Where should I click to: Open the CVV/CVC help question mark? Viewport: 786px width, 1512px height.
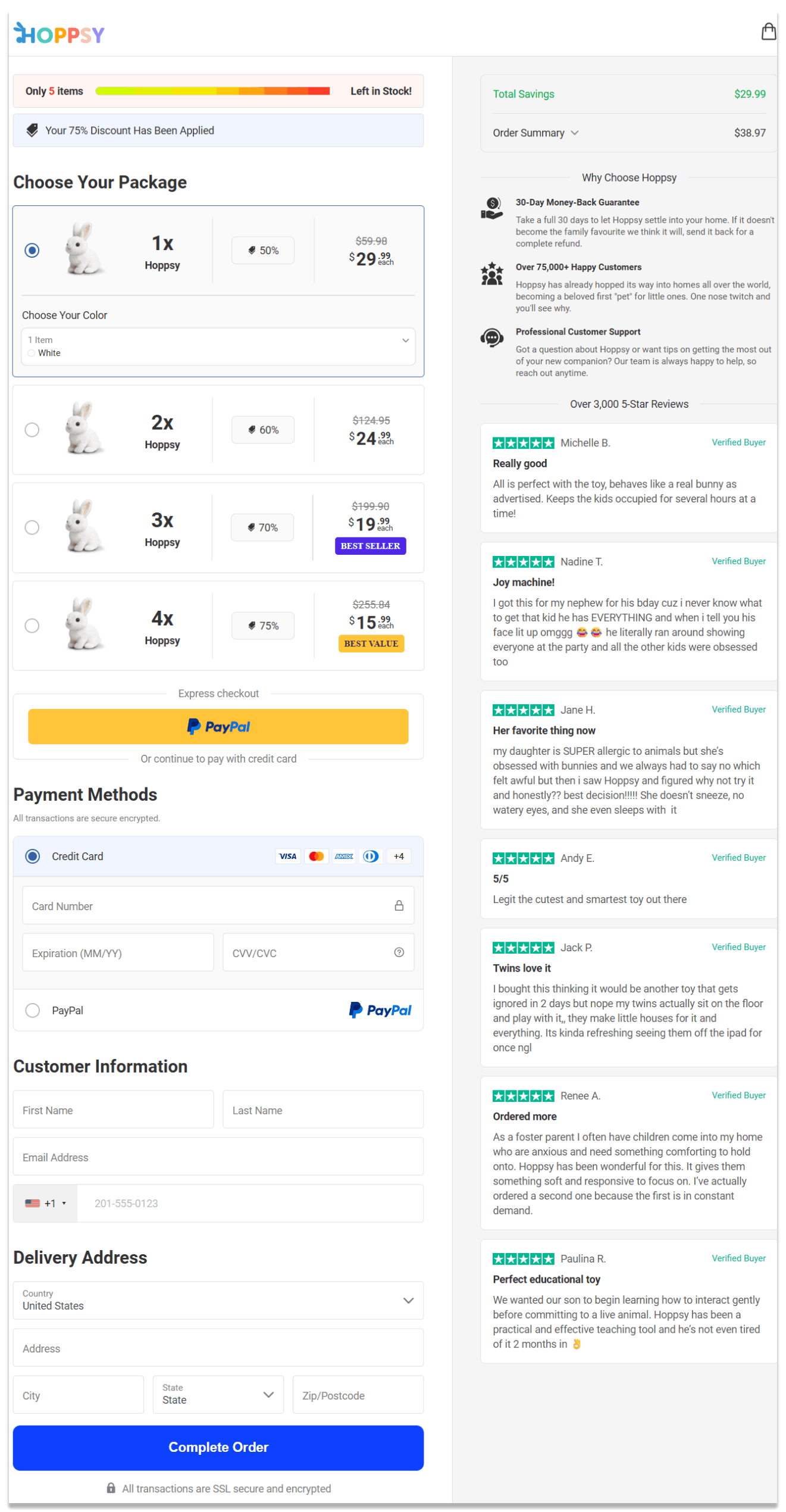tap(399, 952)
